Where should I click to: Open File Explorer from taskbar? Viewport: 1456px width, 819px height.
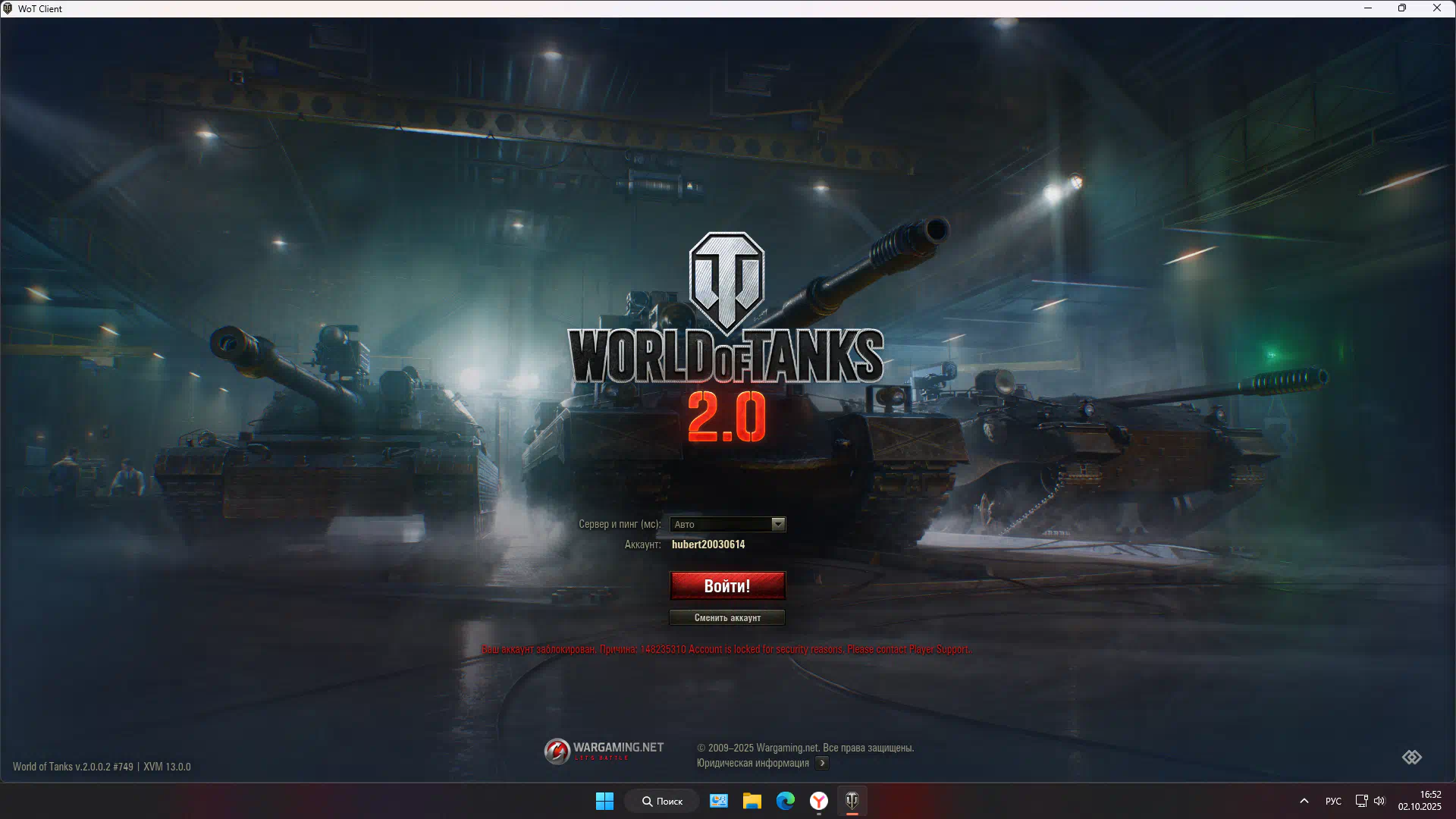tap(752, 801)
